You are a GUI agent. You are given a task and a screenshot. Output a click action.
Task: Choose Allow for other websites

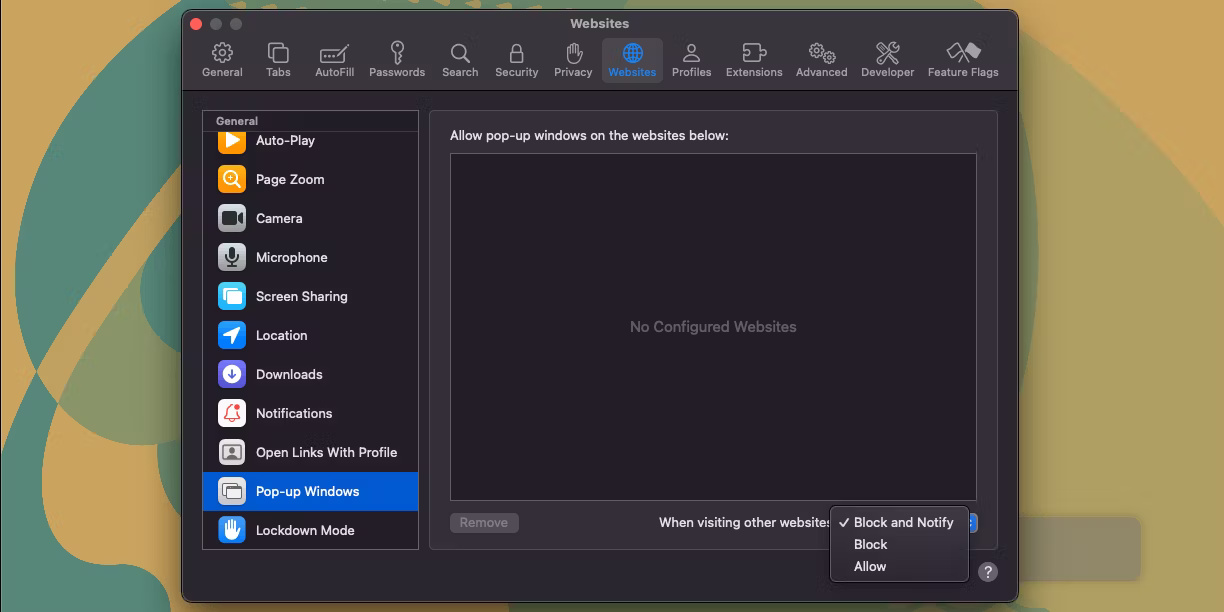(x=869, y=566)
